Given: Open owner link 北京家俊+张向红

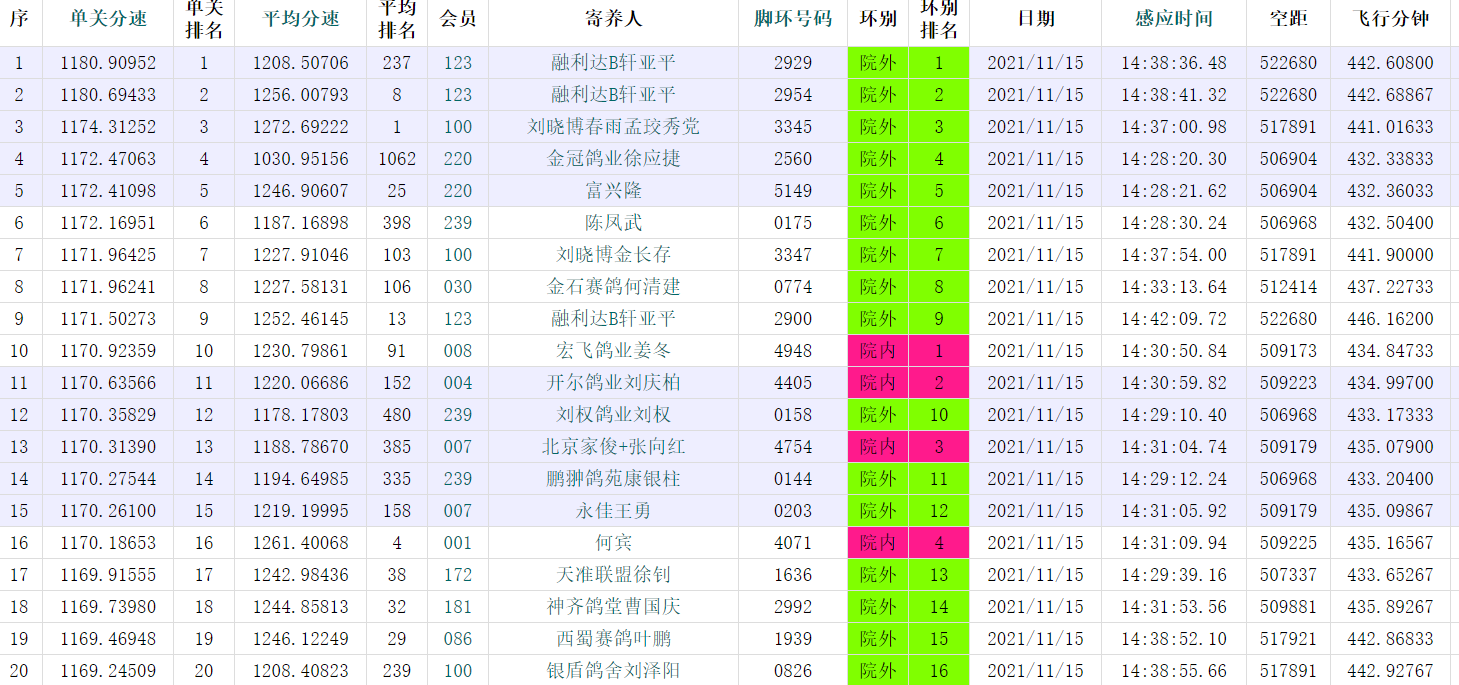Looking at the screenshot, I should 613,447.
